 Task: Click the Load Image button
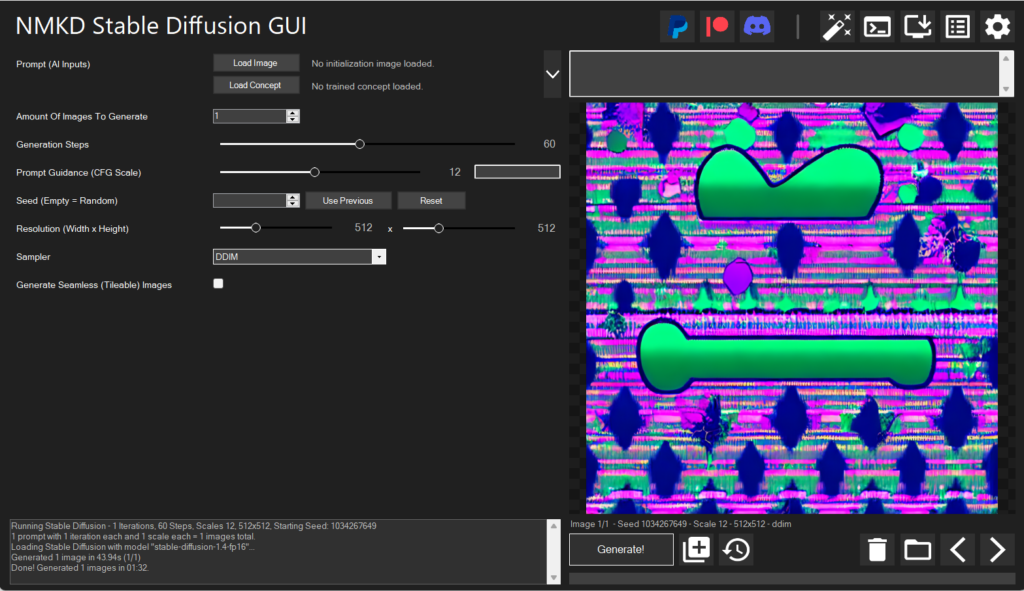pyautogui.click(x=255, y=63)
